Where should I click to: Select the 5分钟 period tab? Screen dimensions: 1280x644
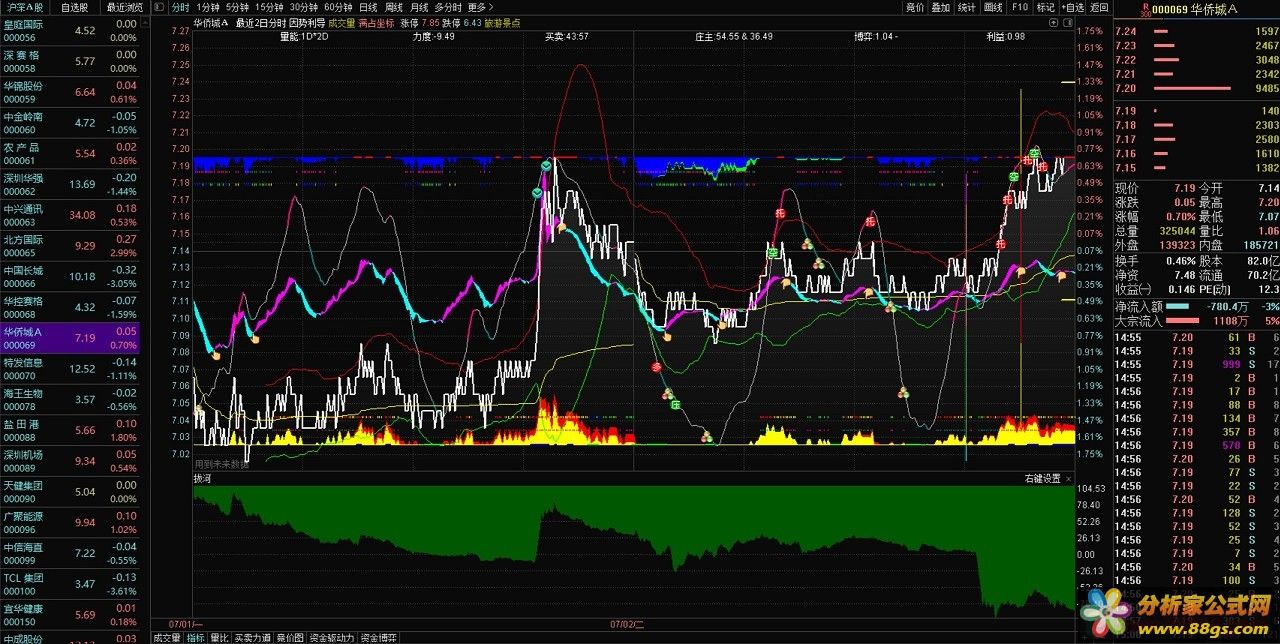pyautogui.click(x=237, y=7)
